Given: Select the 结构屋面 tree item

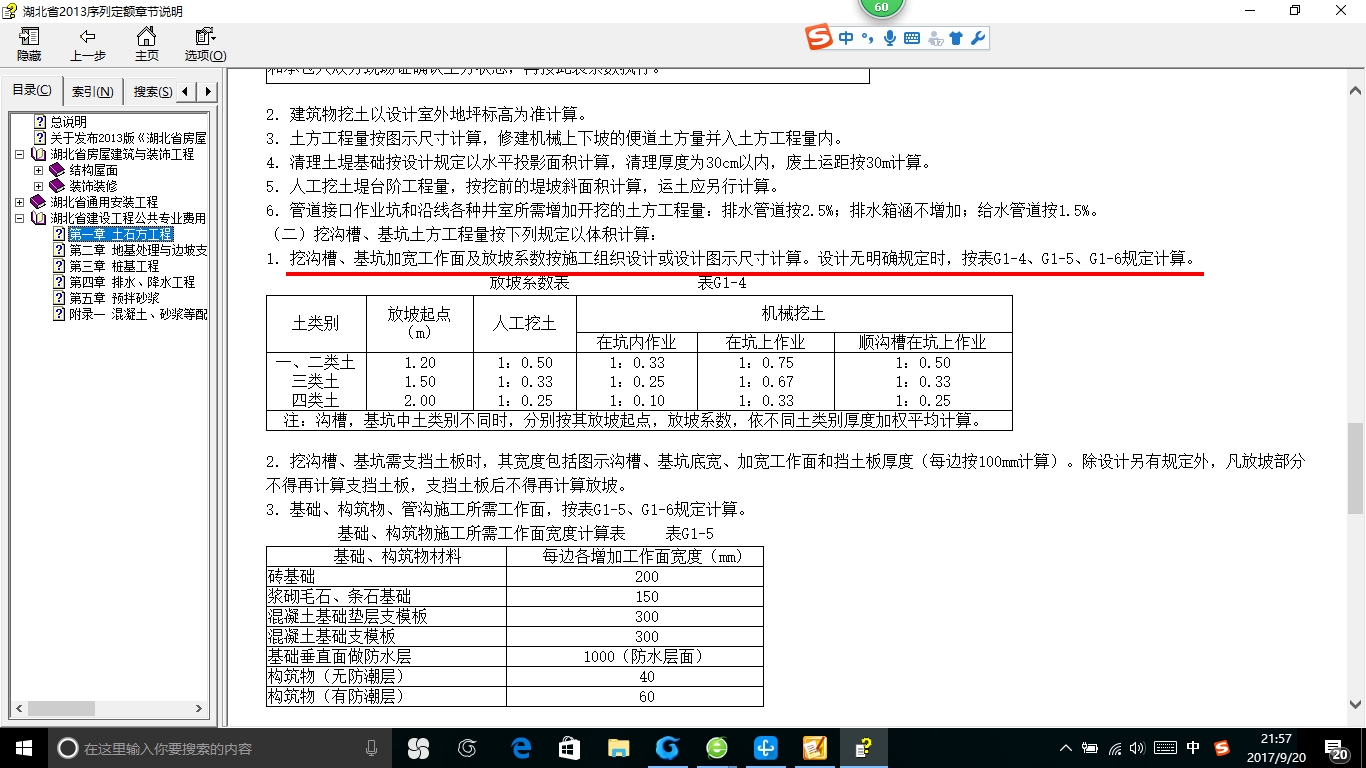Looking at the screenshot, I should pyautogui.click(x=93, y=170).
